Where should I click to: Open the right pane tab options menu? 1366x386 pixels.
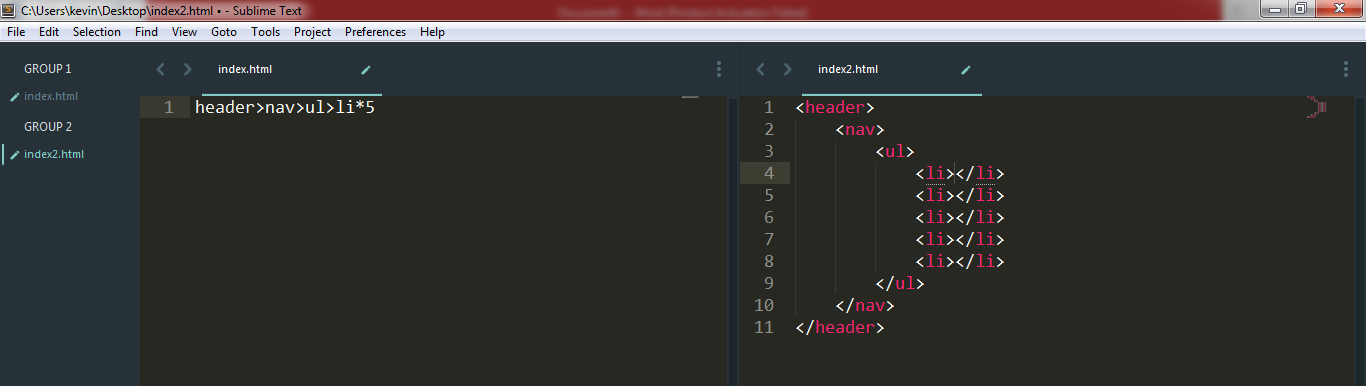(x=1346, y=69)
